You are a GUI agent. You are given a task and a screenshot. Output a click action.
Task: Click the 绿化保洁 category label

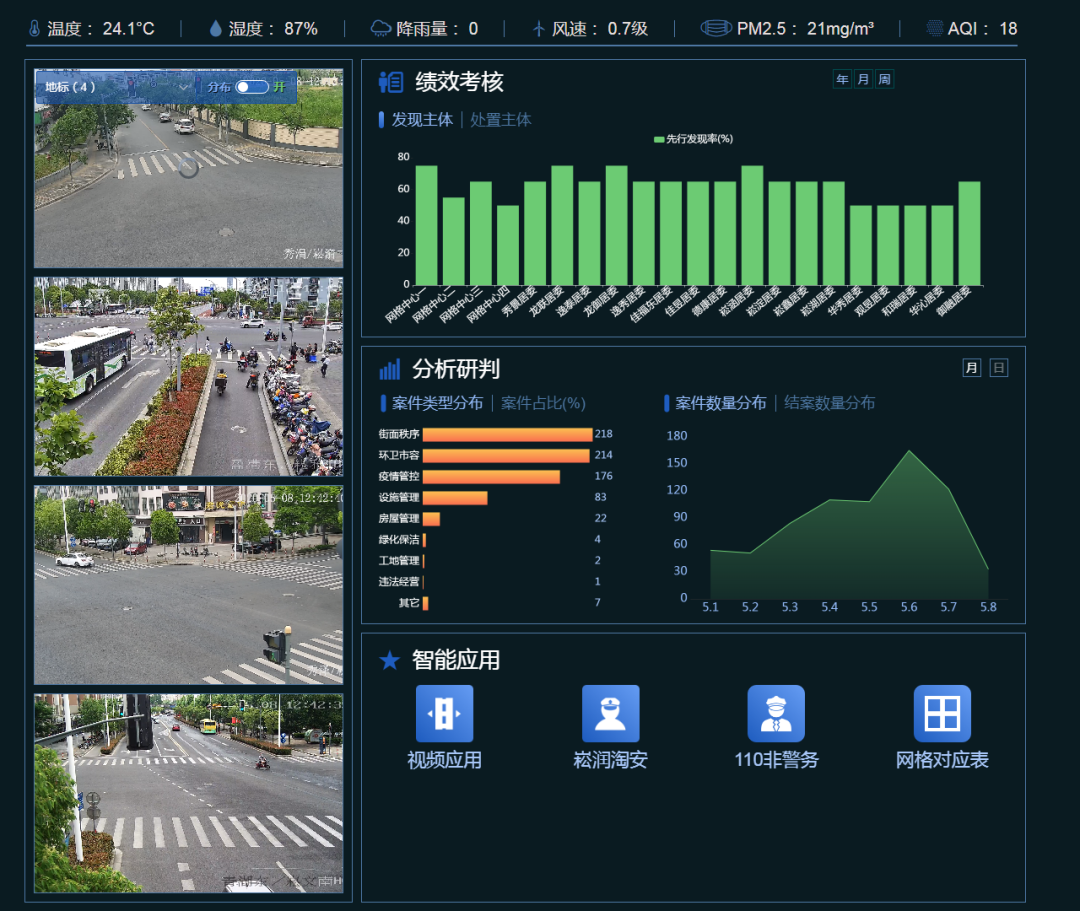[x=399, y=540]
